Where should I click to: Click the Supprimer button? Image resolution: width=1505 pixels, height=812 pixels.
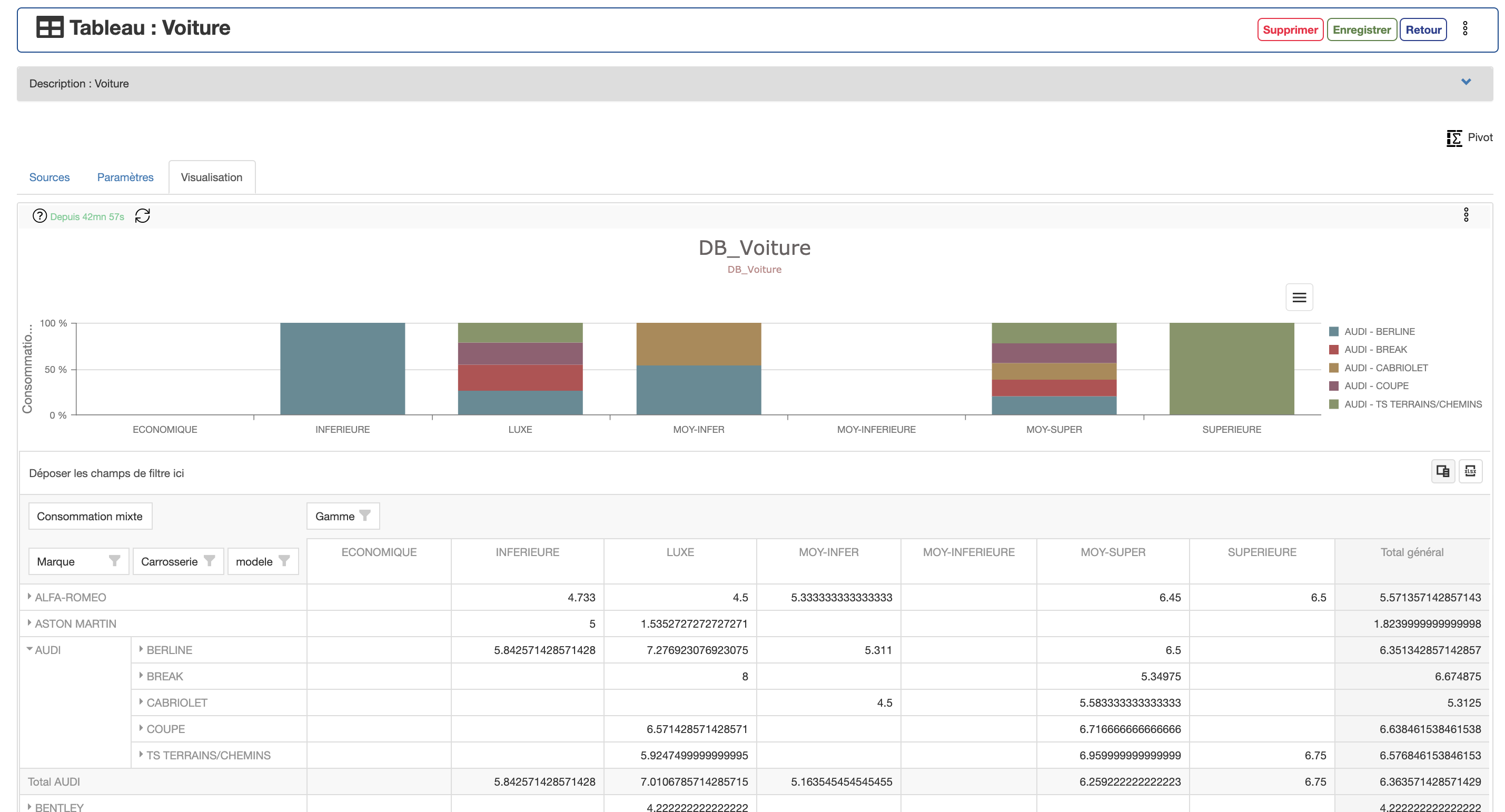click(x=1290, y=30)
